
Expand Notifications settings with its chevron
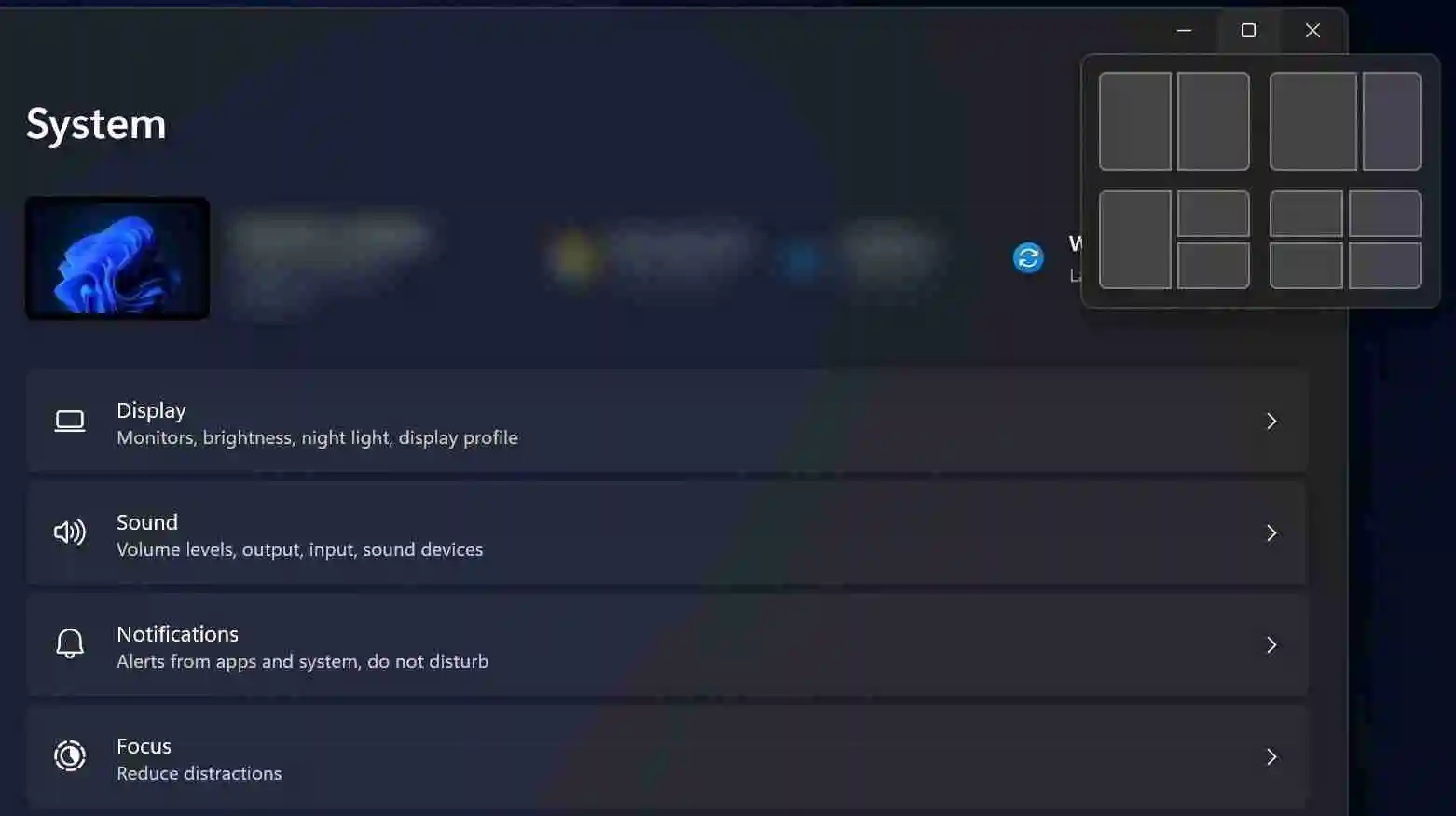pyautogui.click(x=1271, y=644)
